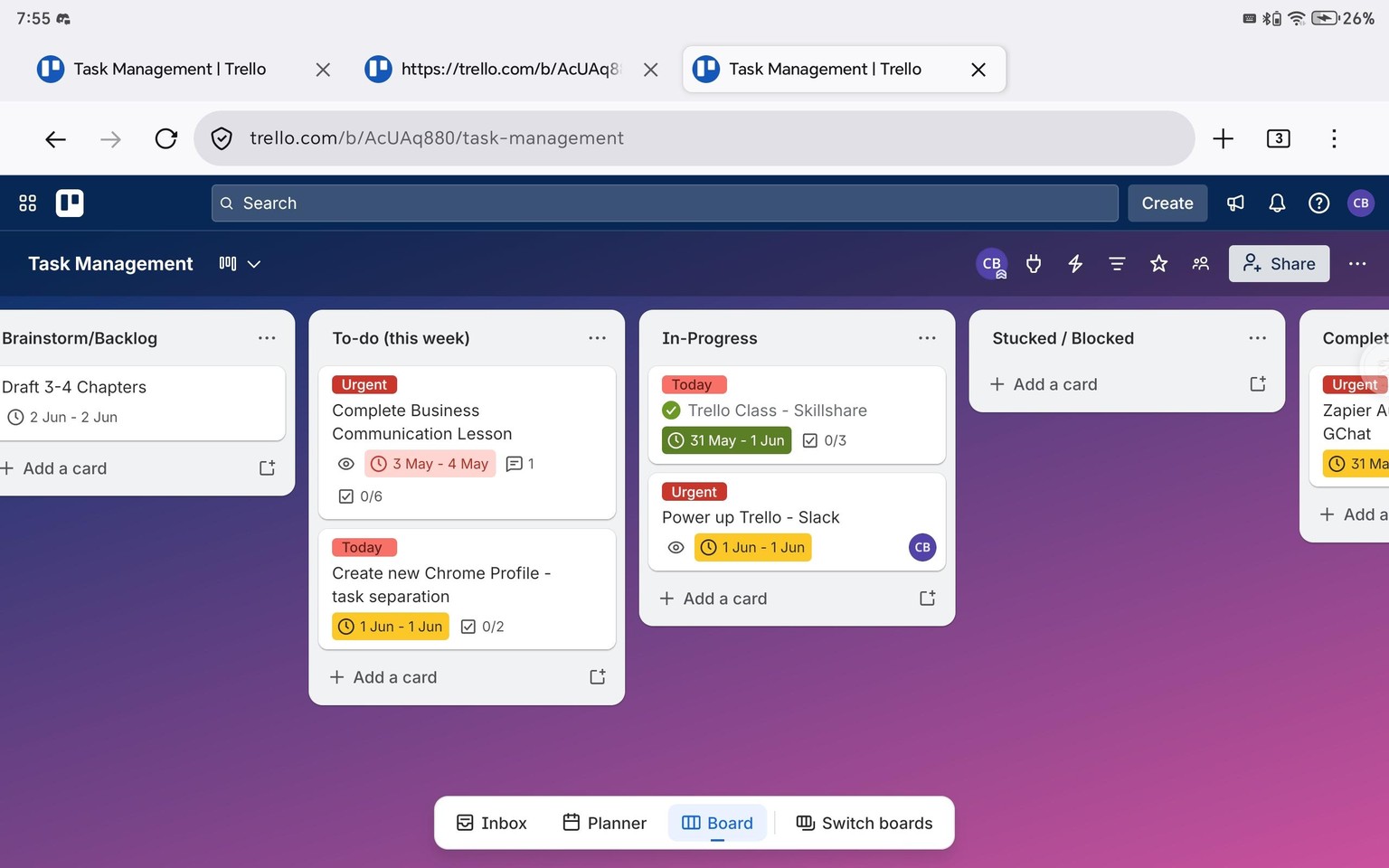Toggle 1 Jun due date on Chrome Profile card

391,627
